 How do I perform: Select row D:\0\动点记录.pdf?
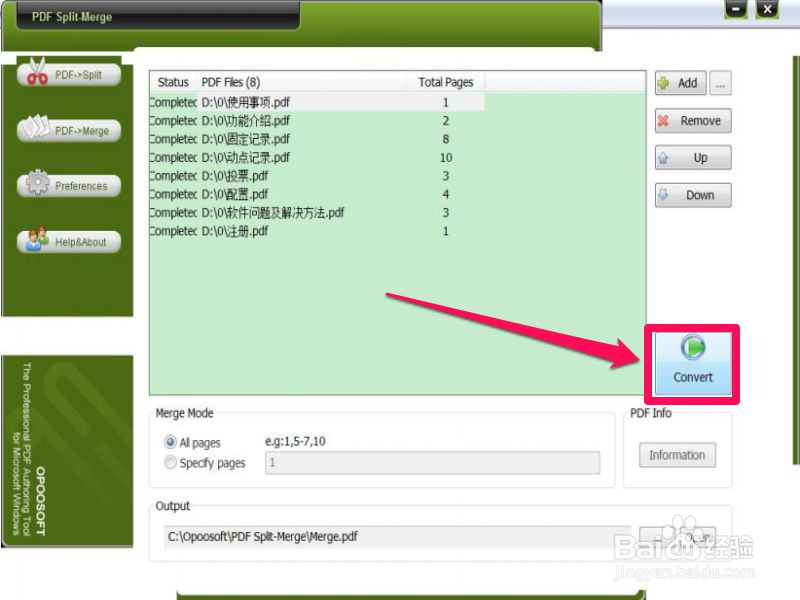[x=317, y=158]
